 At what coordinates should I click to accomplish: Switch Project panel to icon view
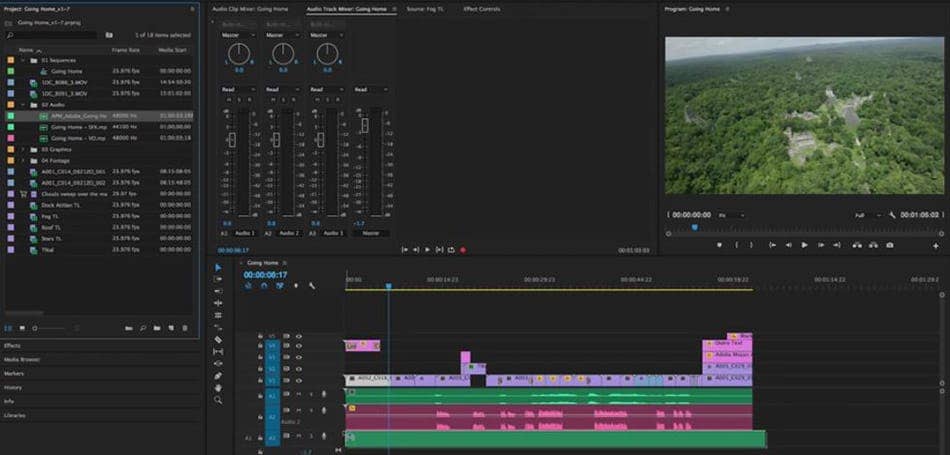22,328
